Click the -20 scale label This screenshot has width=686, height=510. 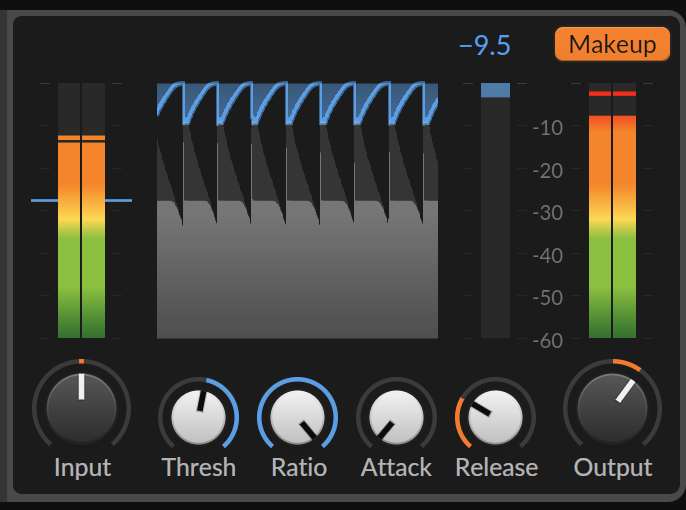pyautogui.click(x=548, y=171)
